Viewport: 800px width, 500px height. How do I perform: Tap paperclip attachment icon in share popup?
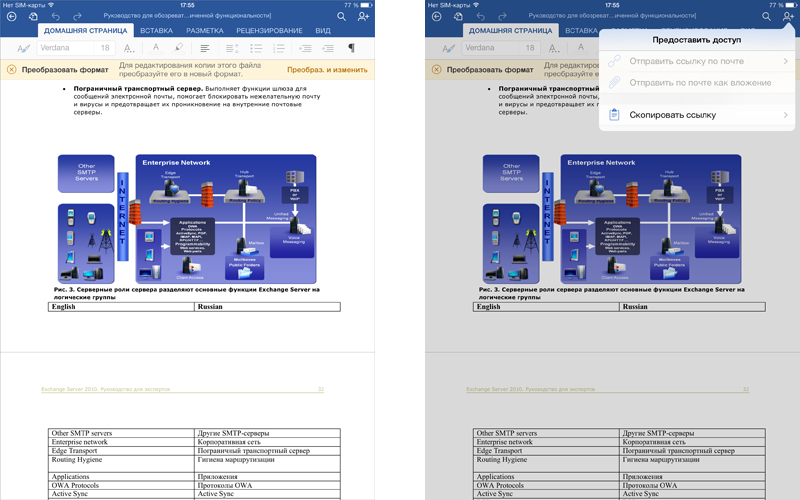pos(614,83)
